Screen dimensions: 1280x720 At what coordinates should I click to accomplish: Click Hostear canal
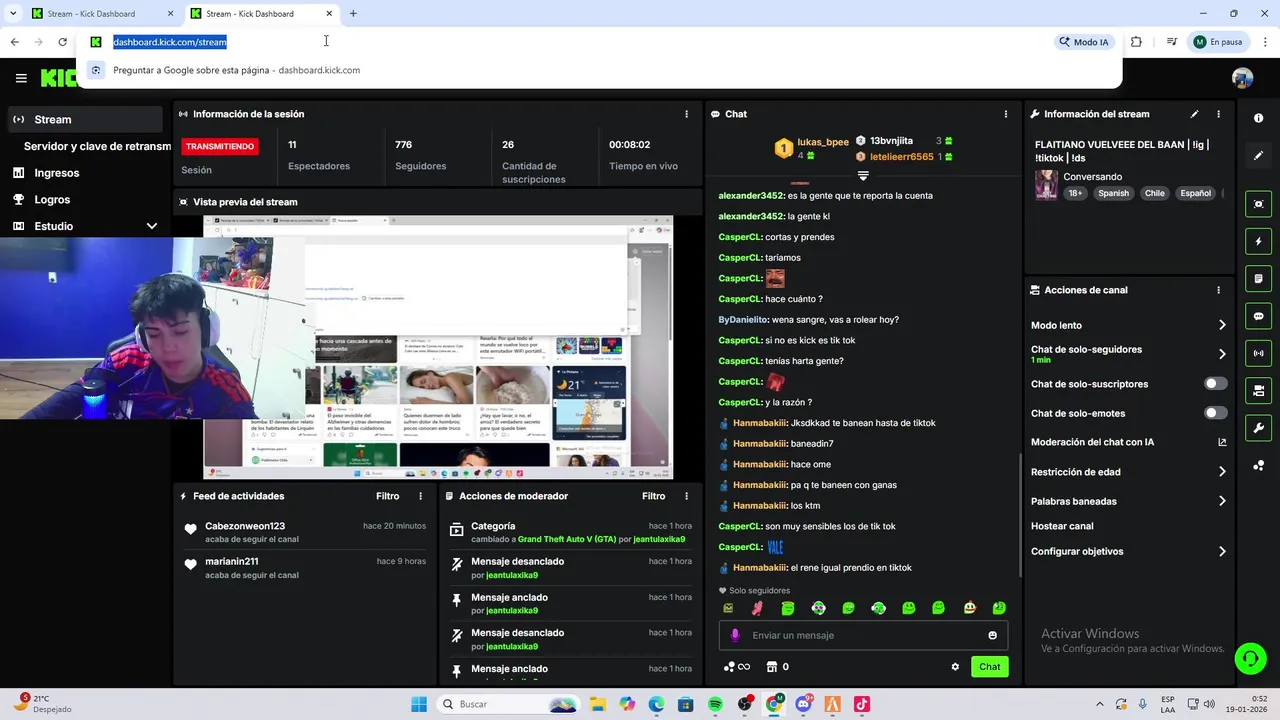point(1062,526)
